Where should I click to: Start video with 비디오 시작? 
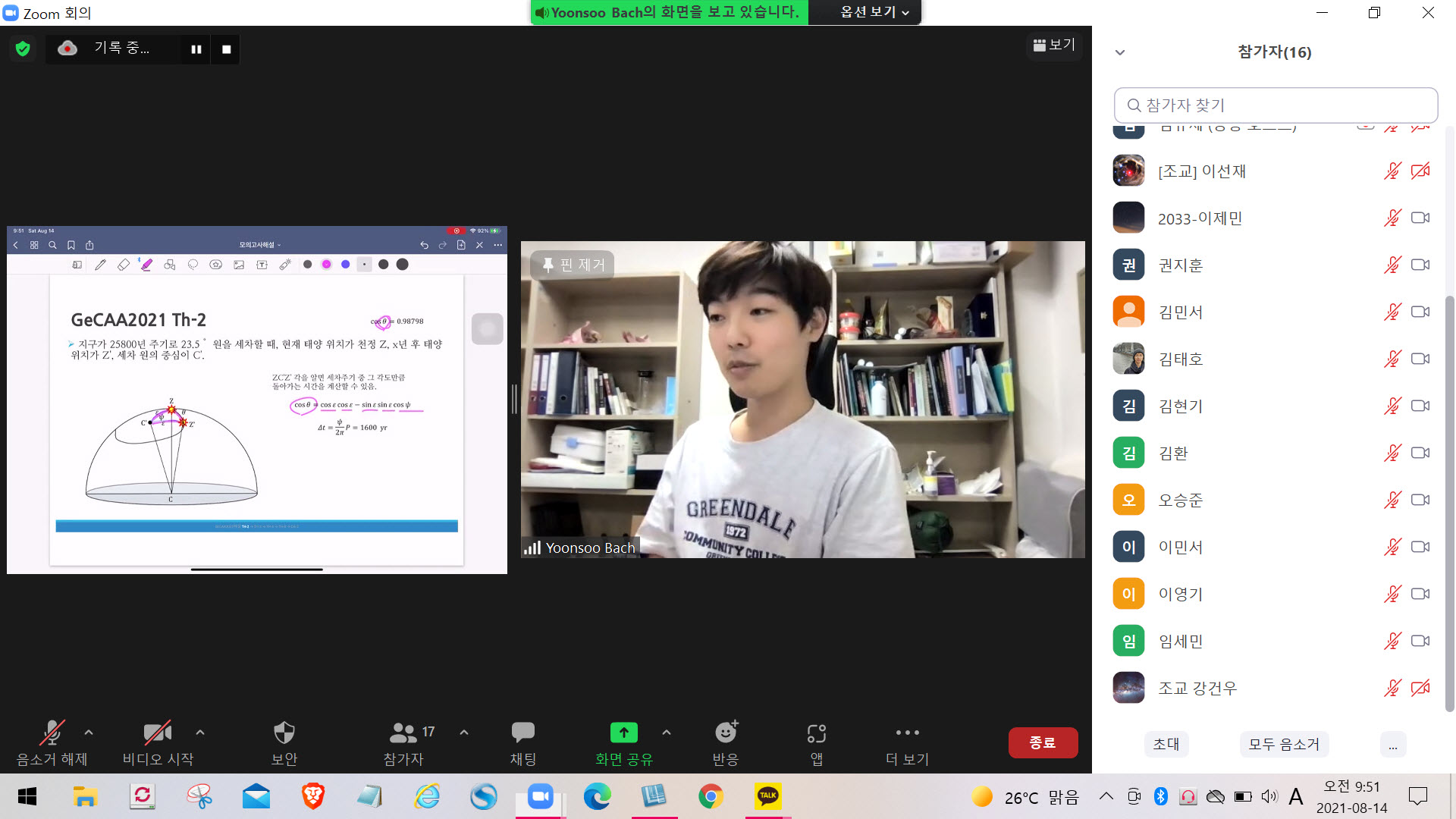click(158, 743)
